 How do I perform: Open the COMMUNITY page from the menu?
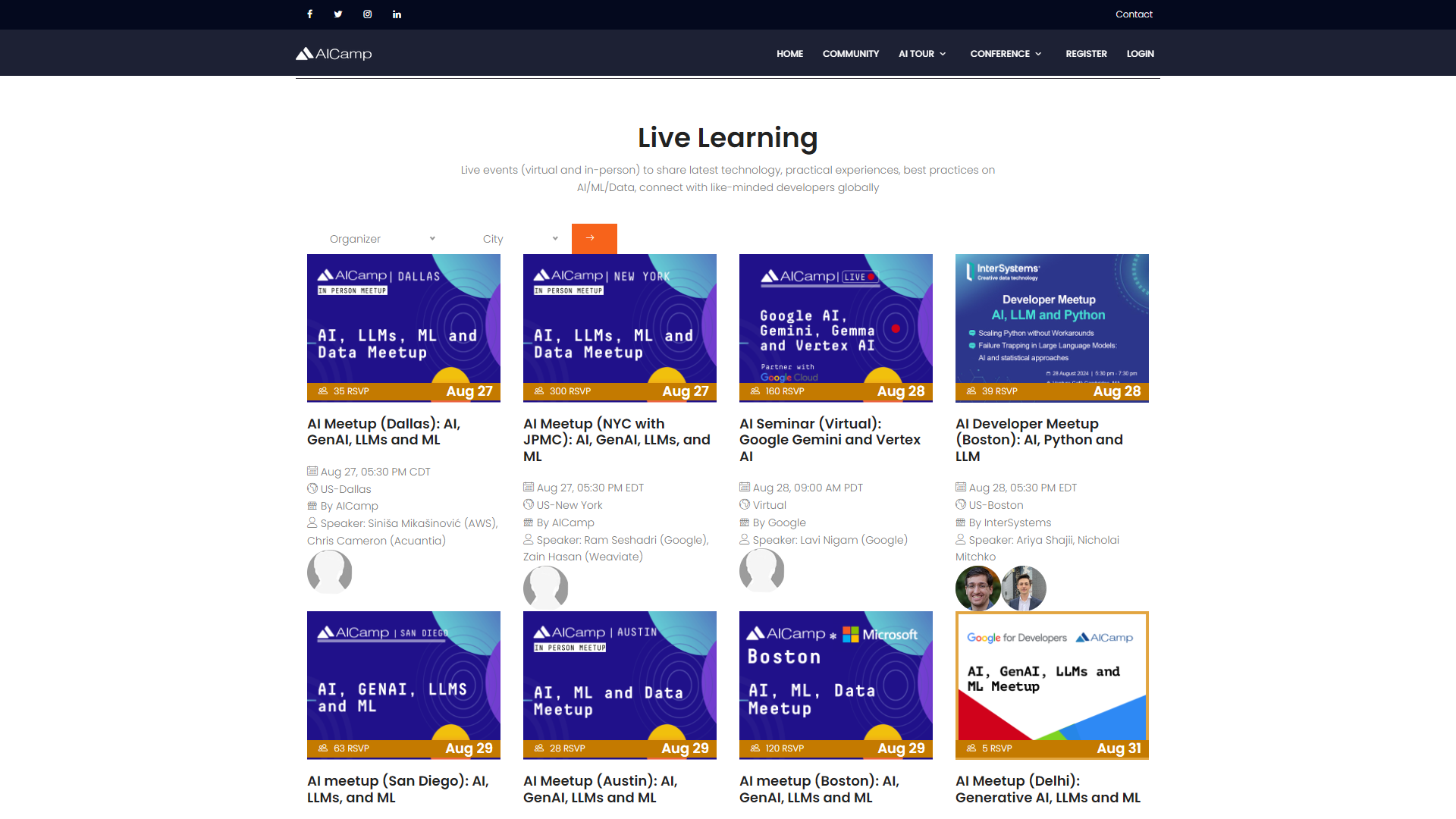(x=850, y=53)
